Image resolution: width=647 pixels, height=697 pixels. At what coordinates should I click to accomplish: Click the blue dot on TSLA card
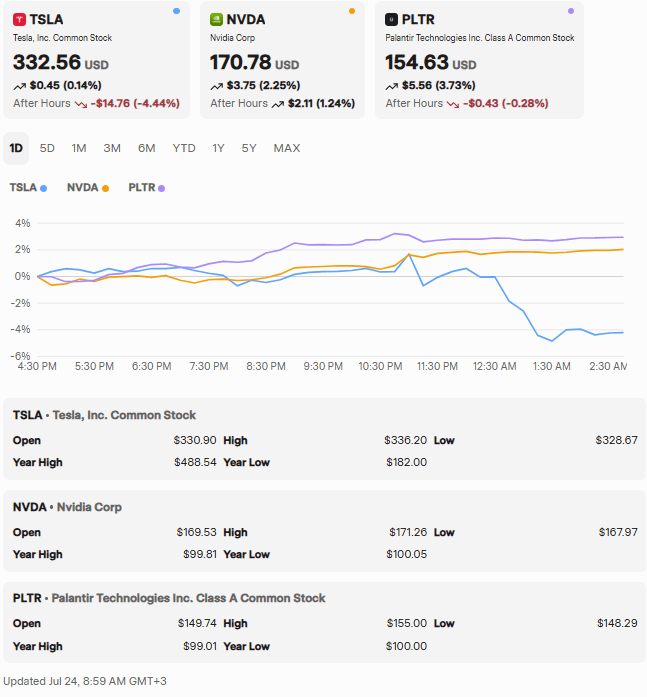pyautogui.click(x=177, y=11)
